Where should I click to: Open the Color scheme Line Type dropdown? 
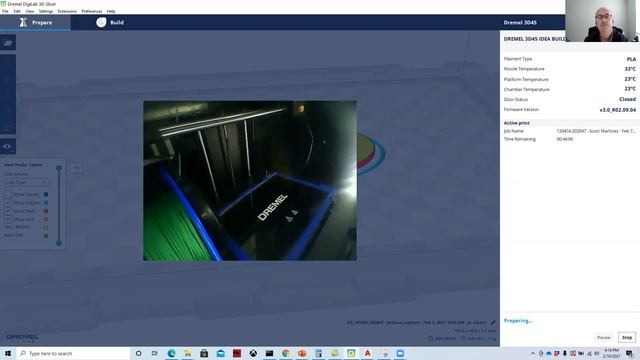tap(25, 182)
